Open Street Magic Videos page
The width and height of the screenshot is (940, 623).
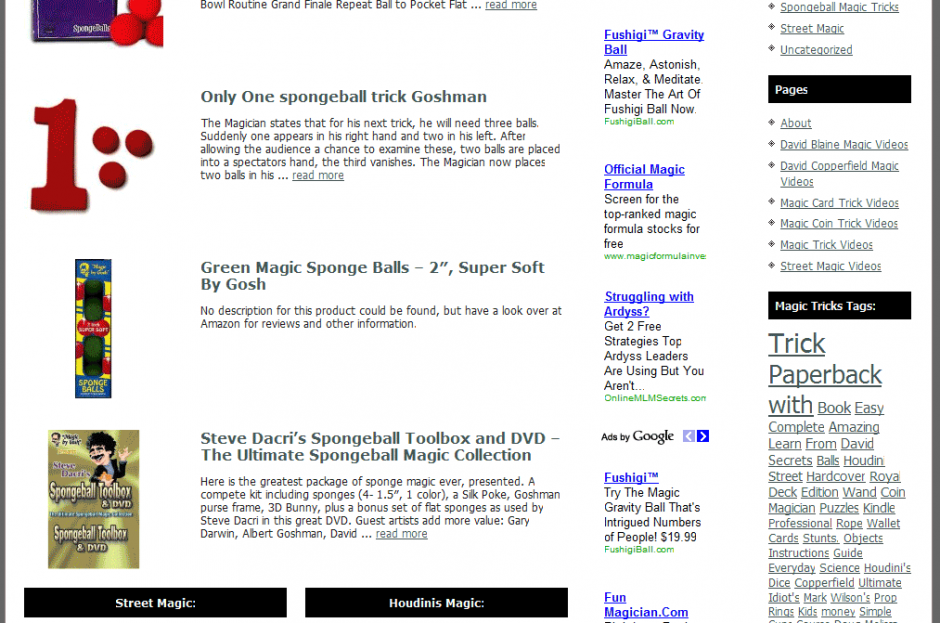pyautogui.click(x=830, y=266)
